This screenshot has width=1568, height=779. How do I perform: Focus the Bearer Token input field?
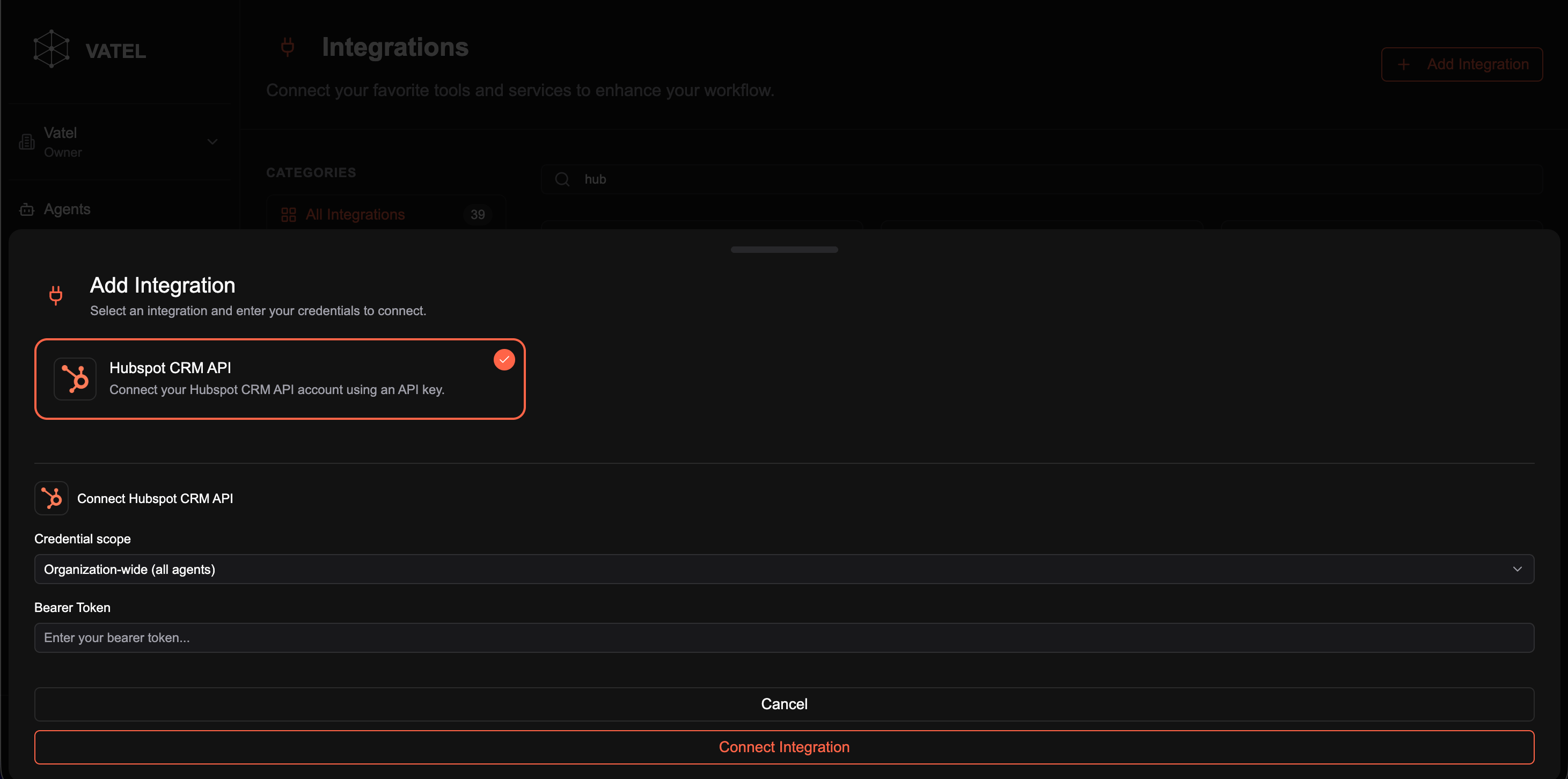[x=784, y=638]
